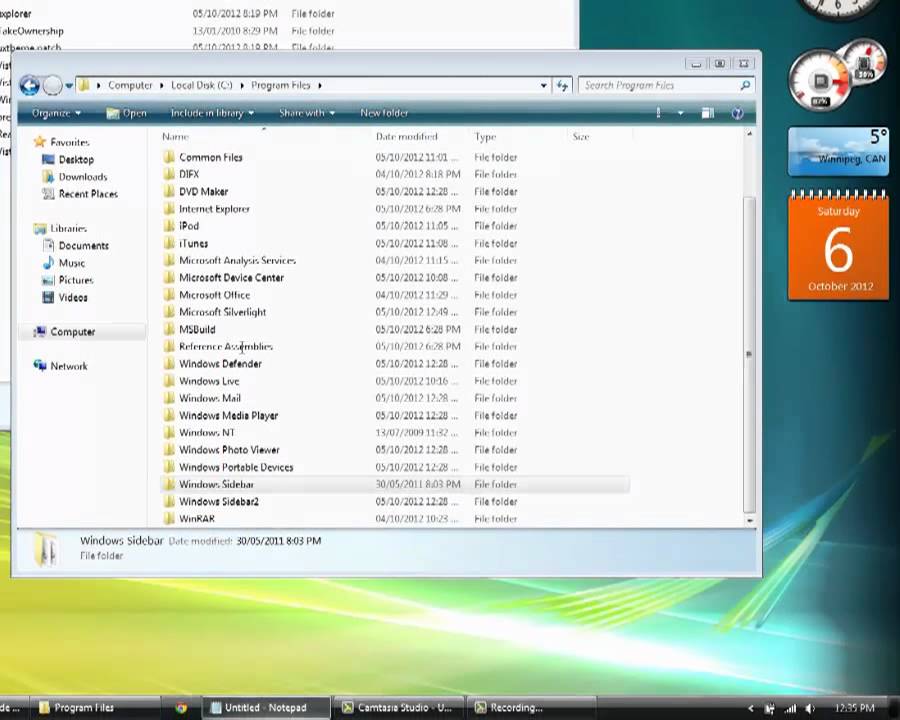Click the refresh arrow in the address bar

click(561, 86)
